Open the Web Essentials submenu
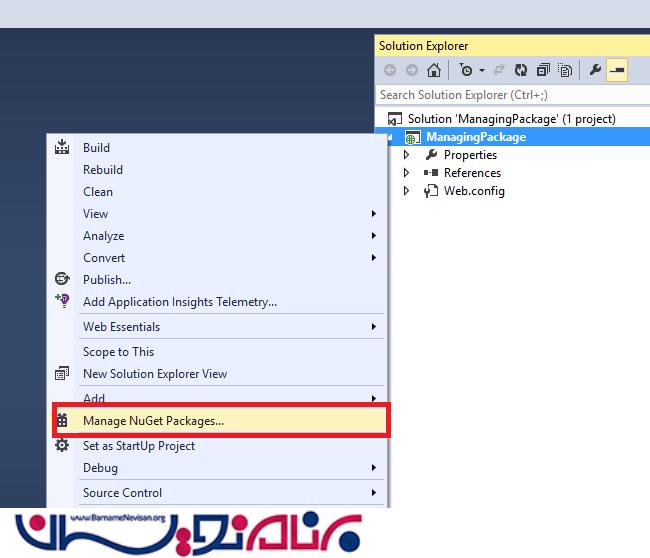Screen dimensions: 650x558 (x=218, y=327)
